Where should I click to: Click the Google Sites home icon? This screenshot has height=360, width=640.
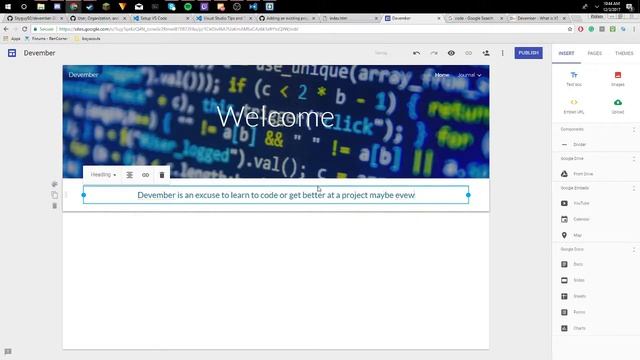tap(12, 53)
